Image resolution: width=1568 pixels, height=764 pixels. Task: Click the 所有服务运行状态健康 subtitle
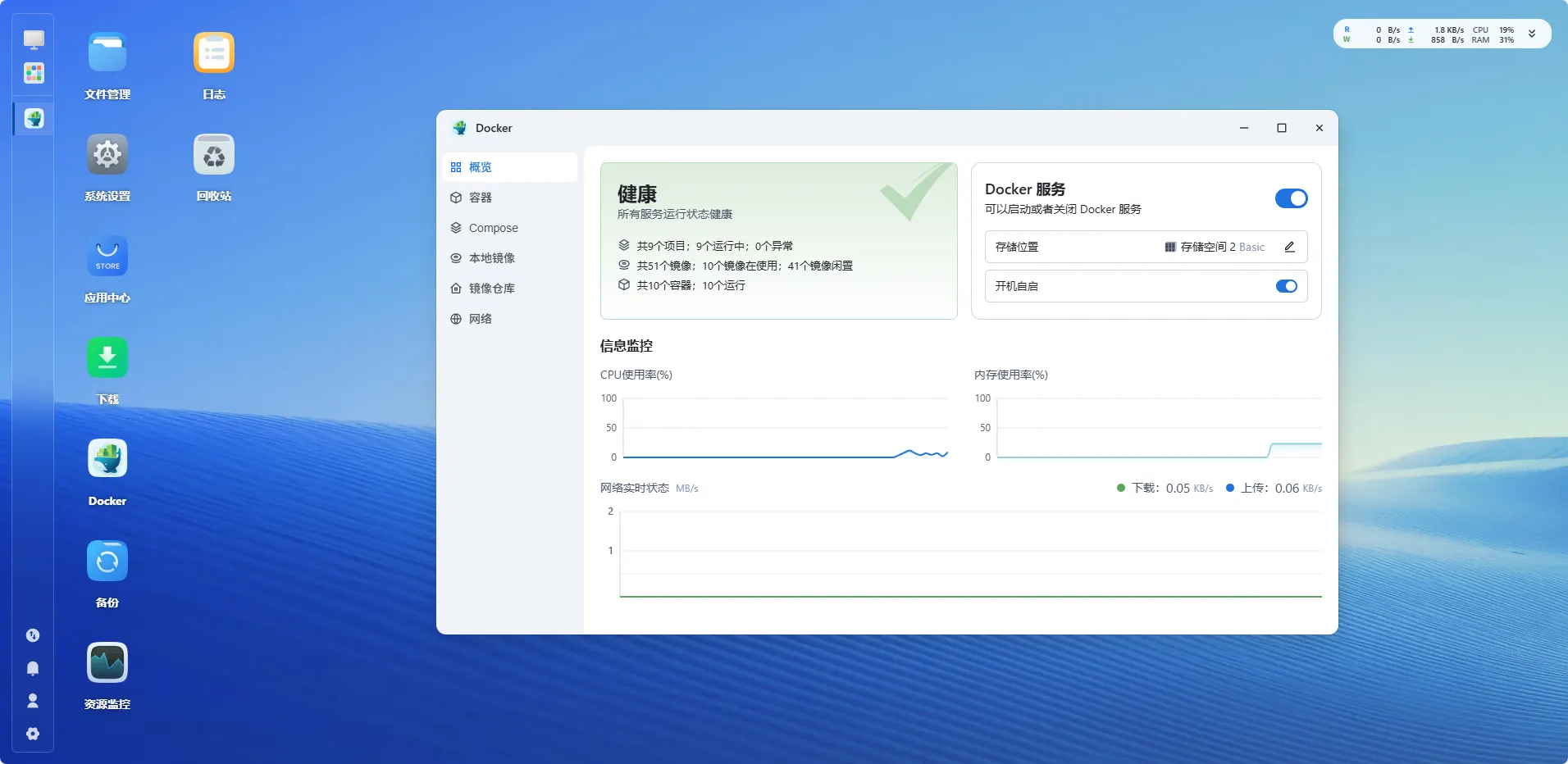[675, 214]
